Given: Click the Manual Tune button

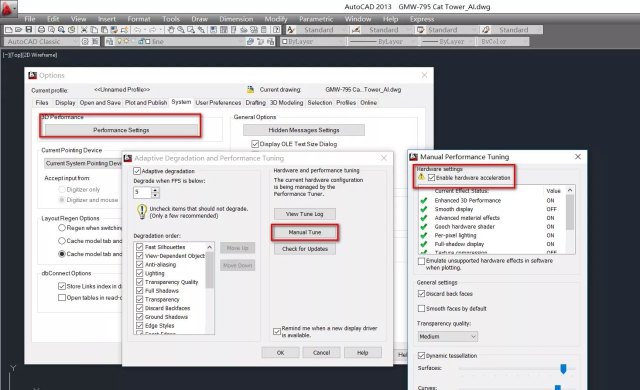Looking at the screenshot, I should pos(305,232).
